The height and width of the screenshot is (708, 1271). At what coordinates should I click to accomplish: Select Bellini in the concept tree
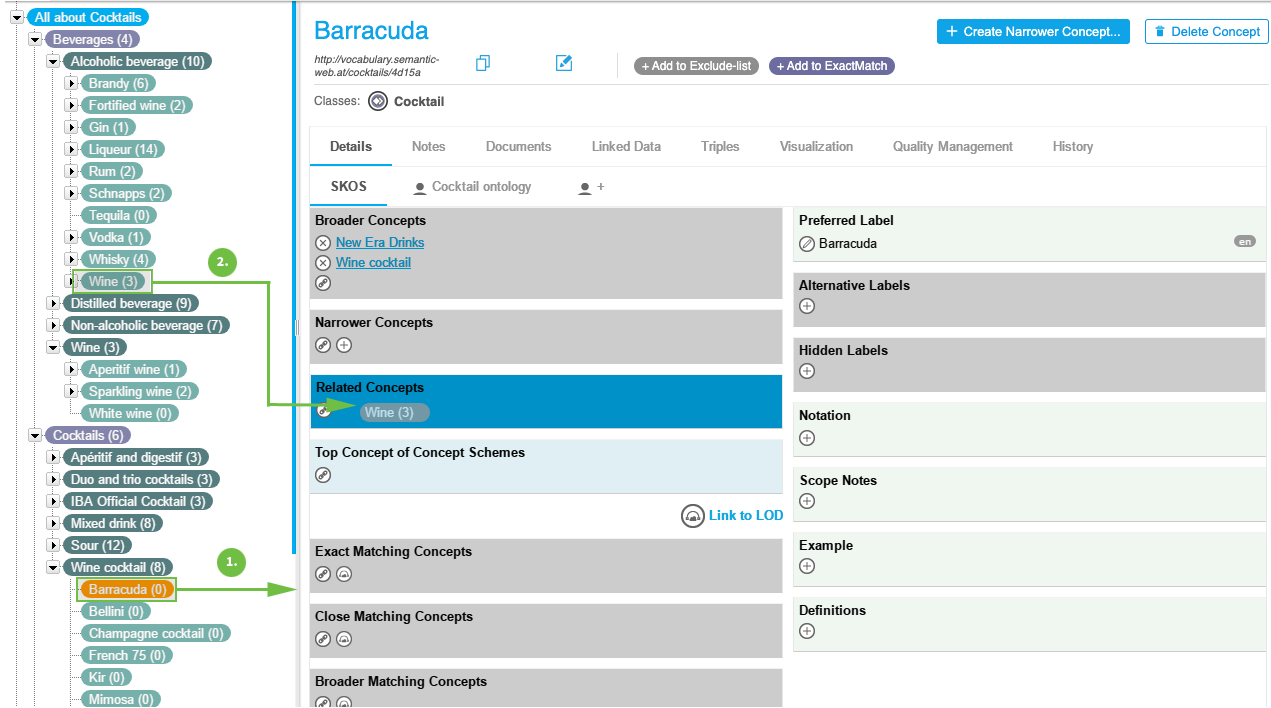[118, 611]
